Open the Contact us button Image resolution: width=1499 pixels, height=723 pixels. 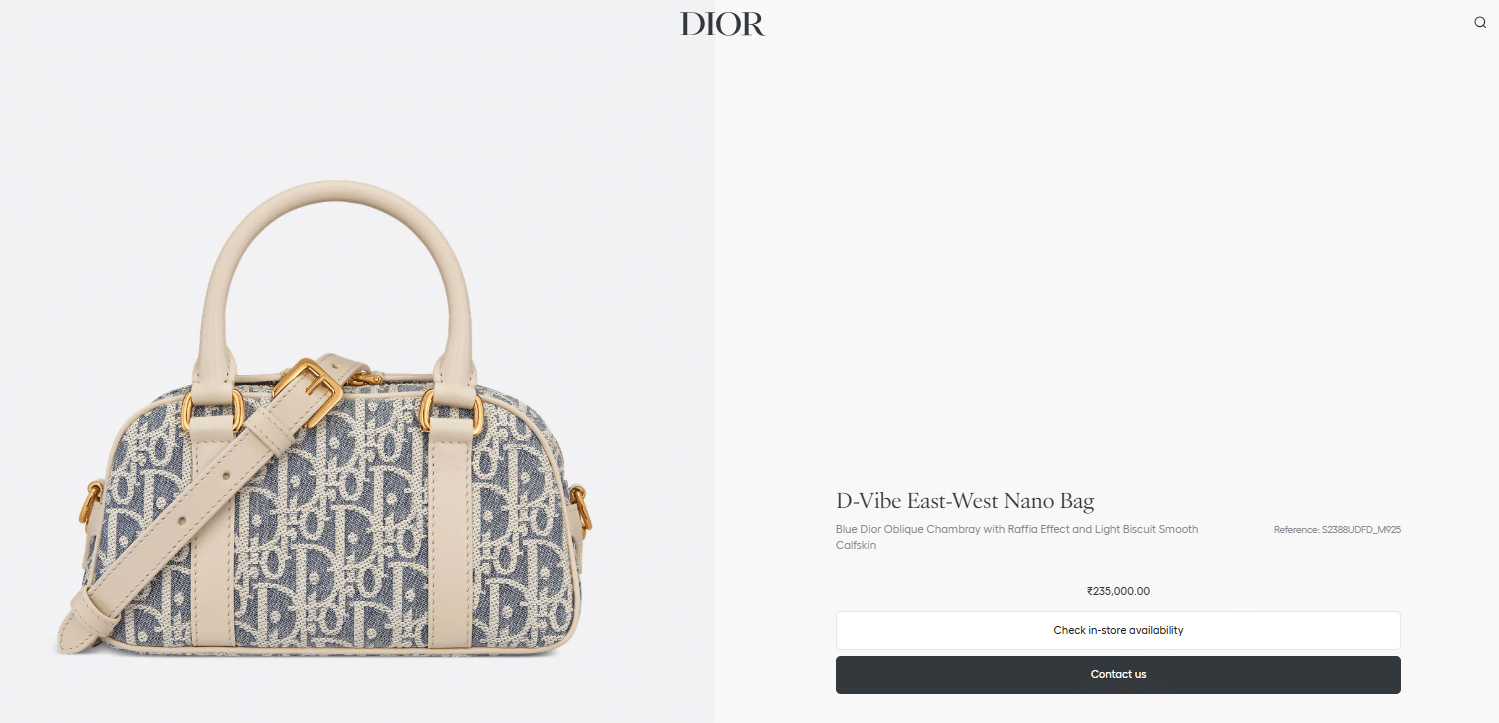pyautogui.click(x=1118, y=675)
